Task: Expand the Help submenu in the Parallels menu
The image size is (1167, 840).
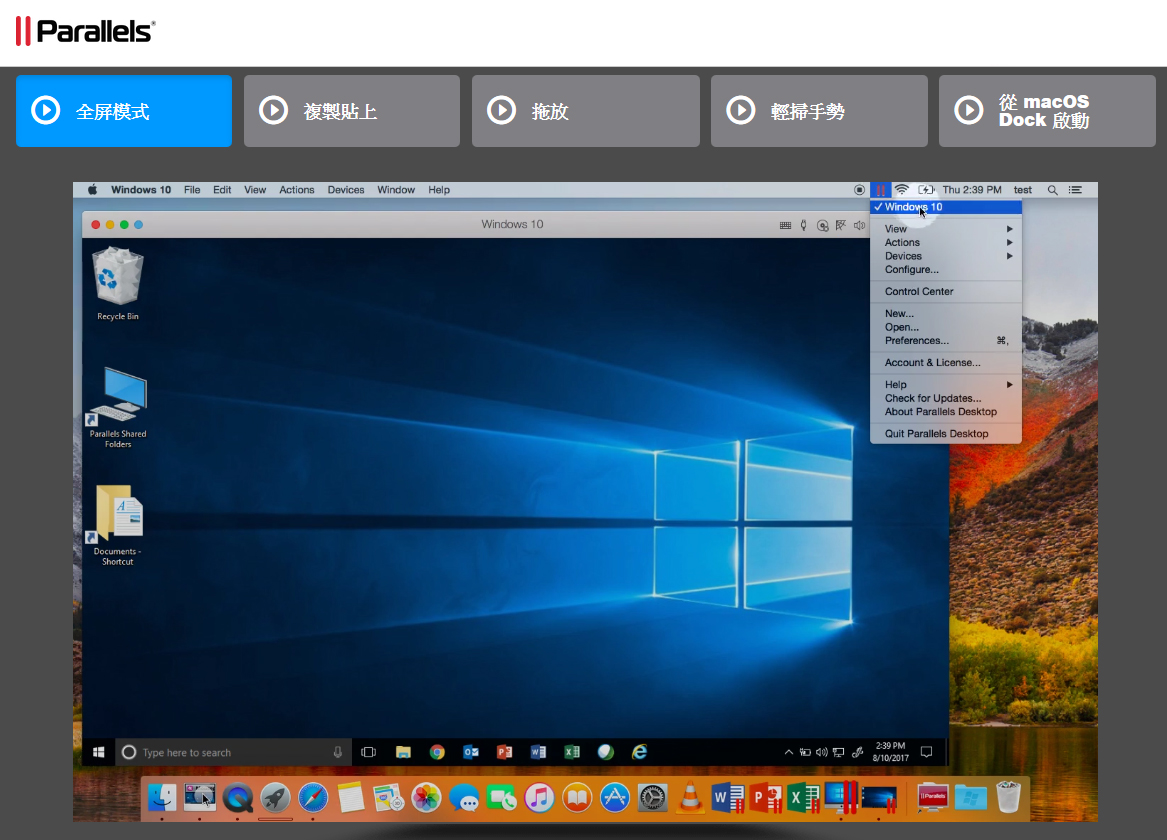Action: coord(945,384)
